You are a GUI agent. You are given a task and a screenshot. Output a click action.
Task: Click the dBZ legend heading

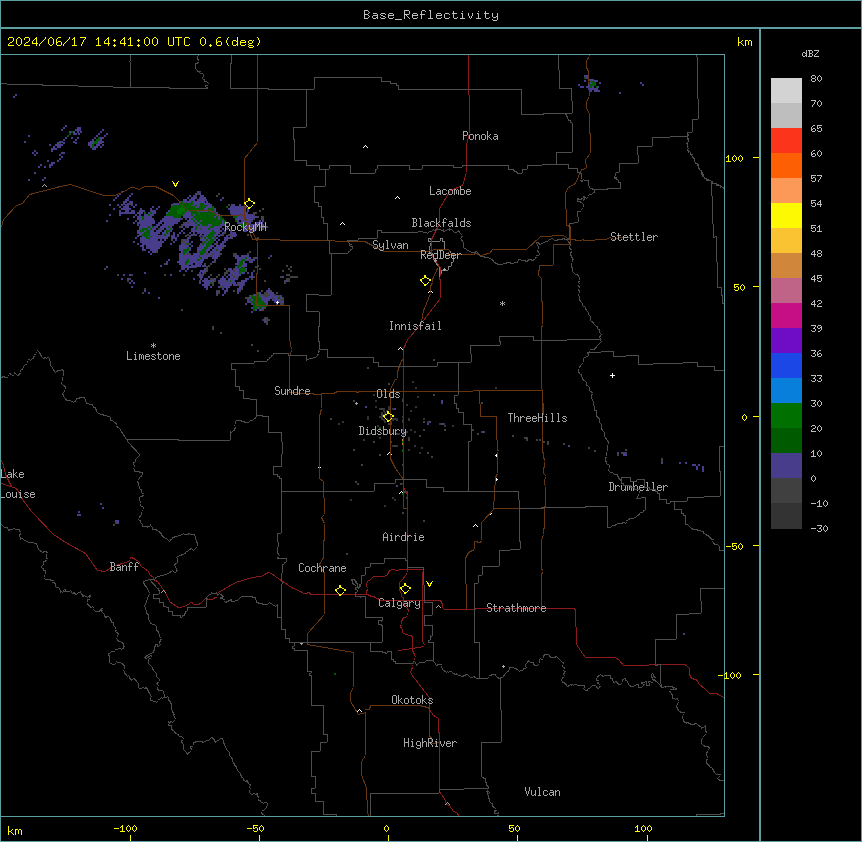810,54
